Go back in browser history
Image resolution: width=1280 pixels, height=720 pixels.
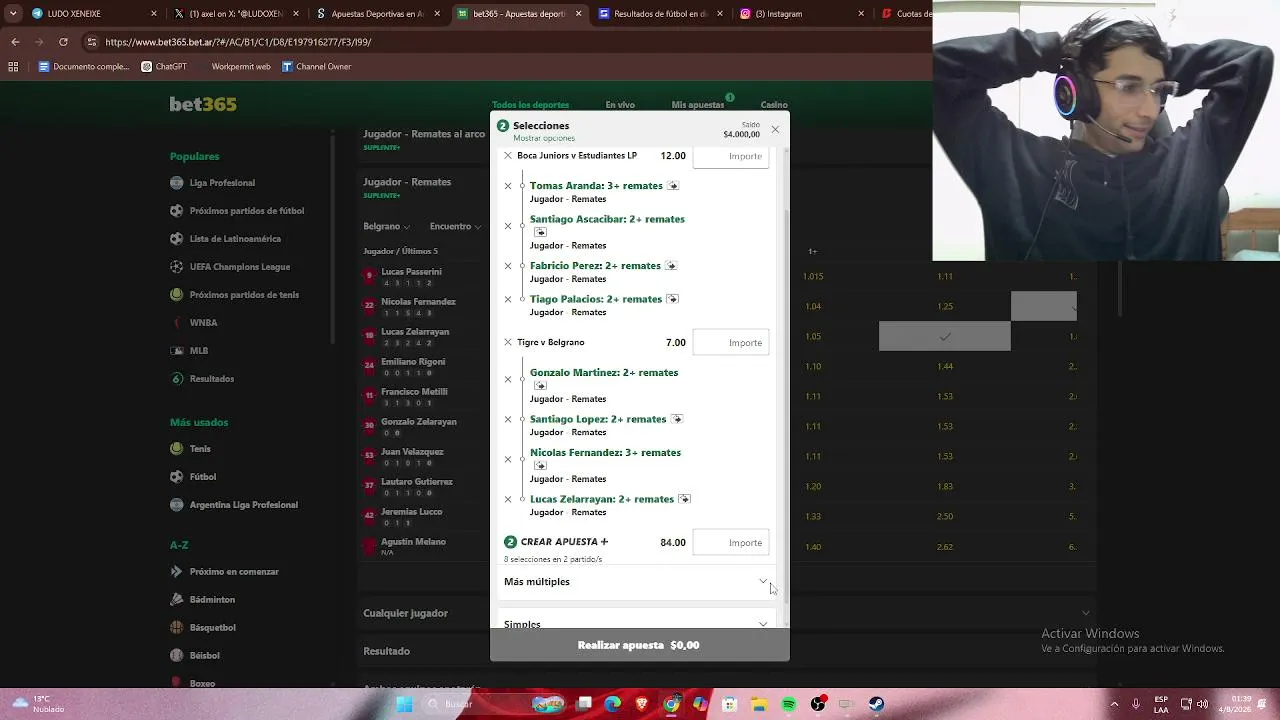[x=15, y=42]
